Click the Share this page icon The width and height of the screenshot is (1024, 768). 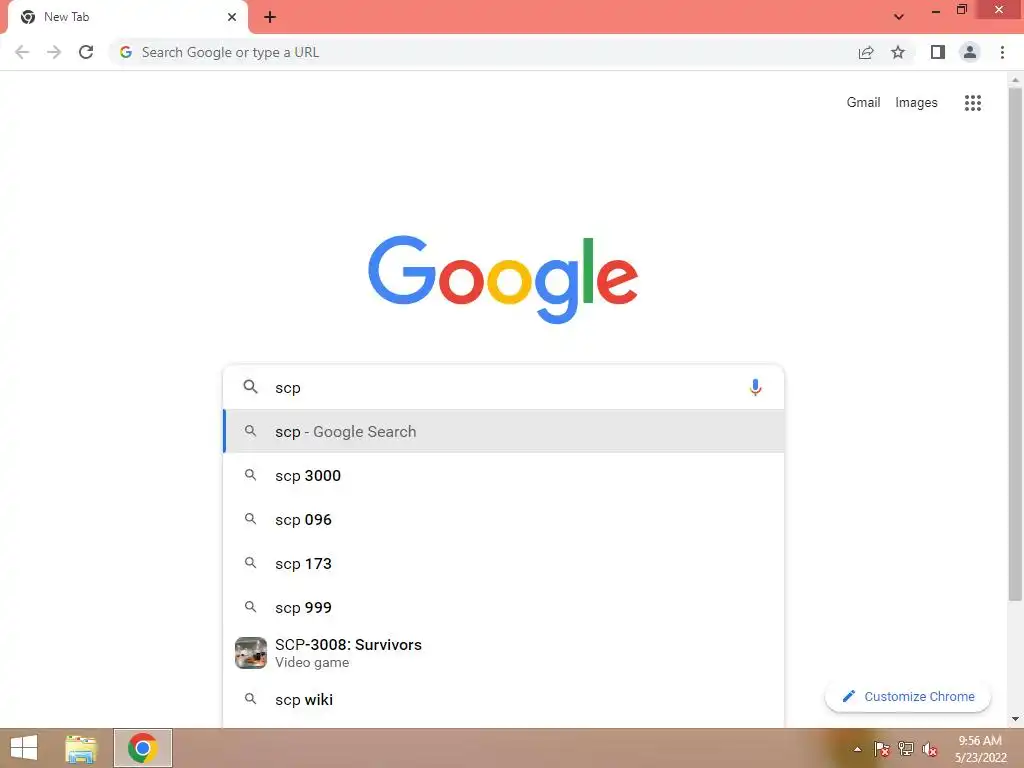[x=866, y=52]
